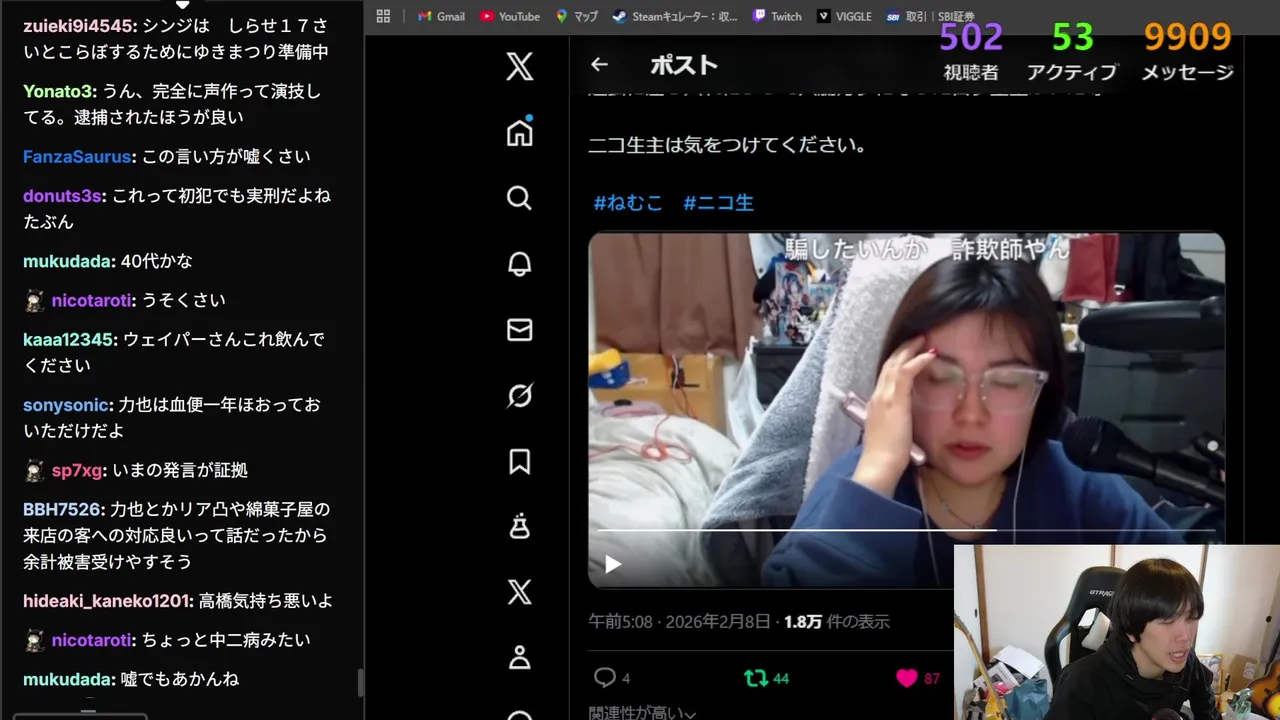Click the 1.8万 件の表示 view count
1280x720 pixels.
(836, 621)
